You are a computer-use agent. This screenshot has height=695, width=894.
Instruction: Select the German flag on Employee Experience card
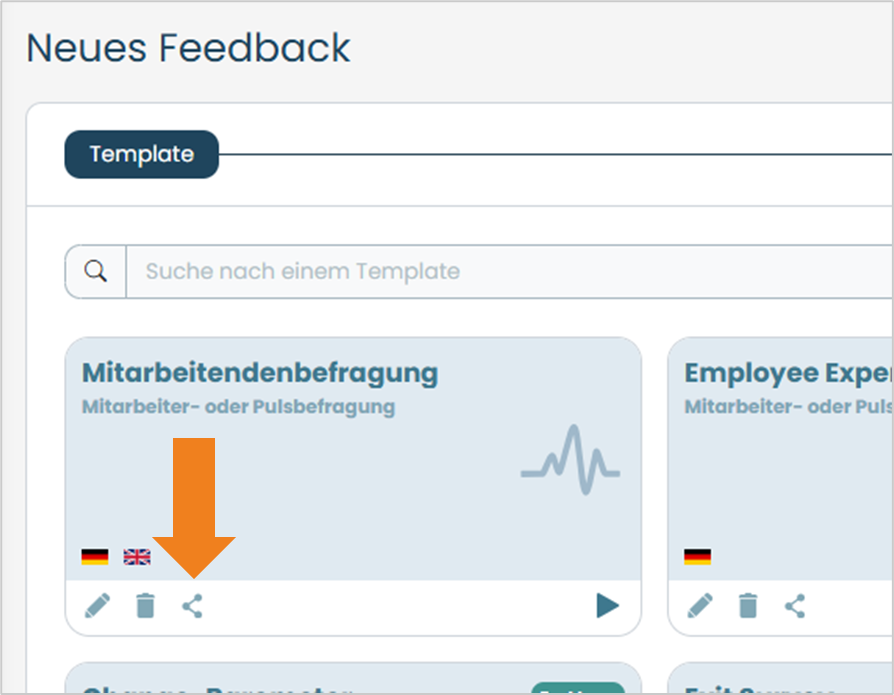click(697, 556)
